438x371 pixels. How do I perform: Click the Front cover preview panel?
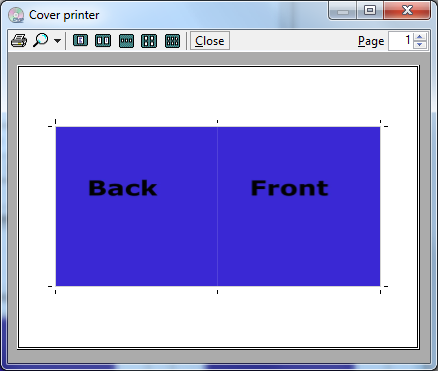(299, 206)
